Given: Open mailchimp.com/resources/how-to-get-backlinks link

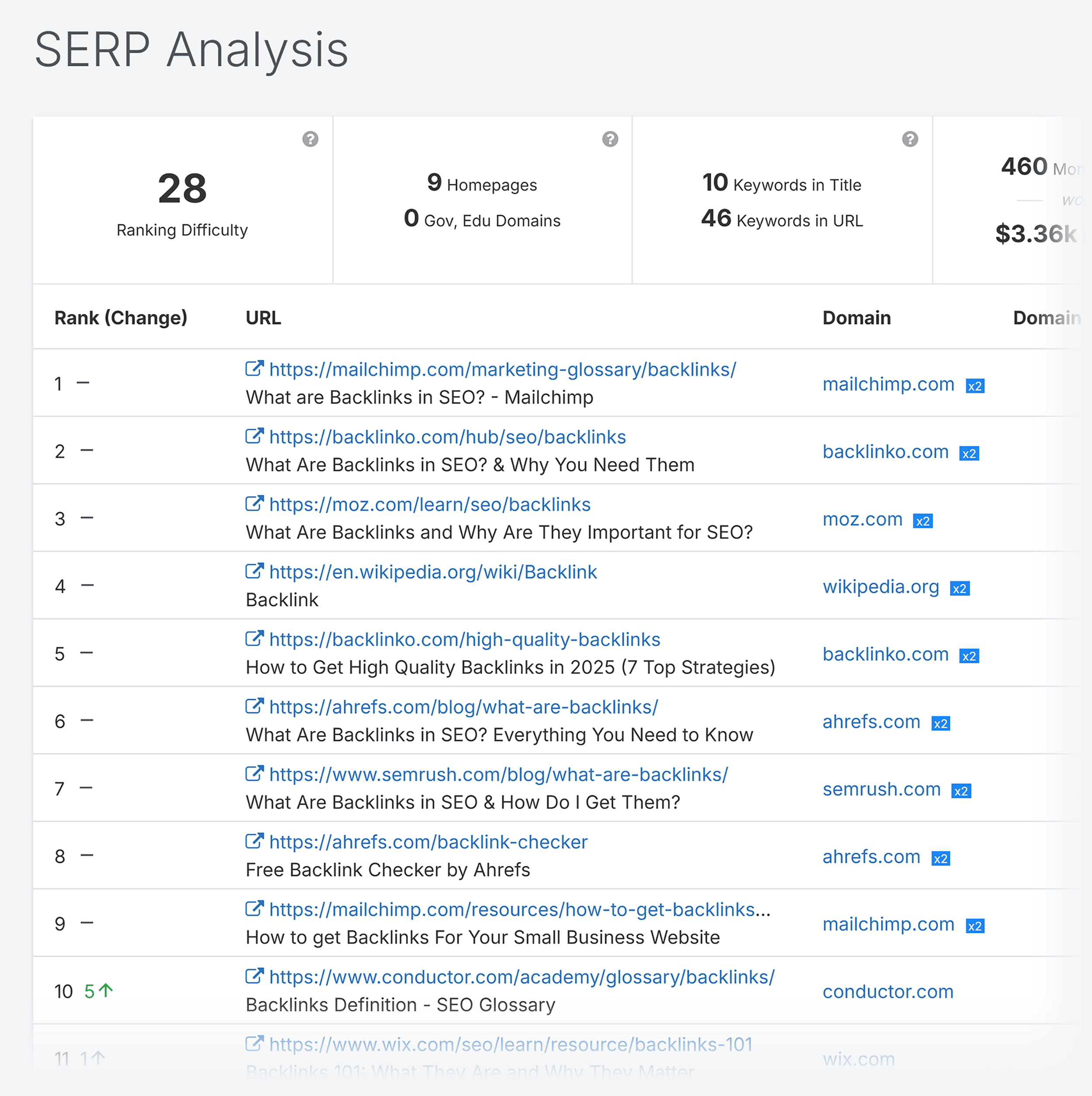Looking at the screenshot, I should coord(520,910).
